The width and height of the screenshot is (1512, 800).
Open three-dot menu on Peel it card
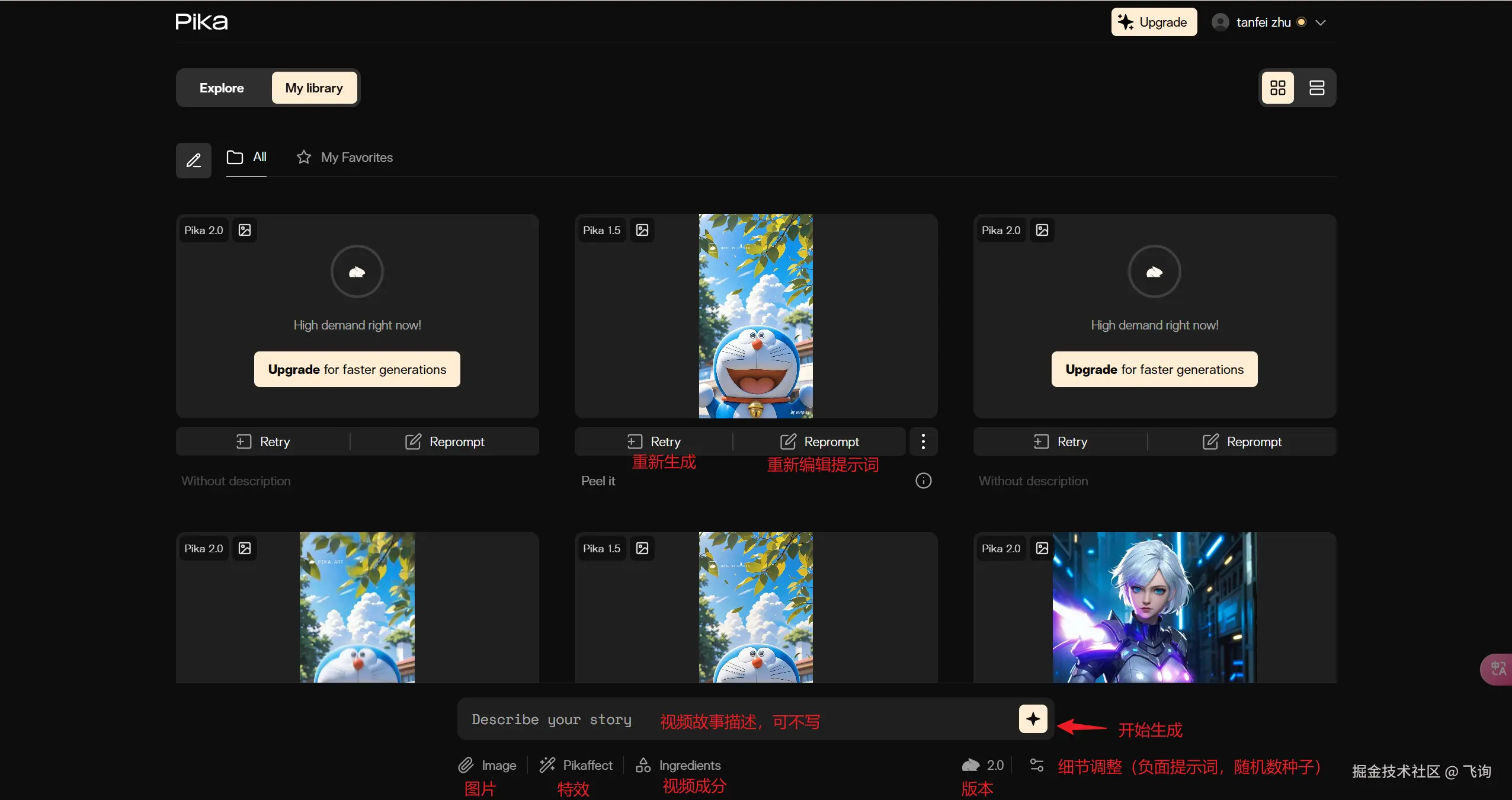[922, 441]
